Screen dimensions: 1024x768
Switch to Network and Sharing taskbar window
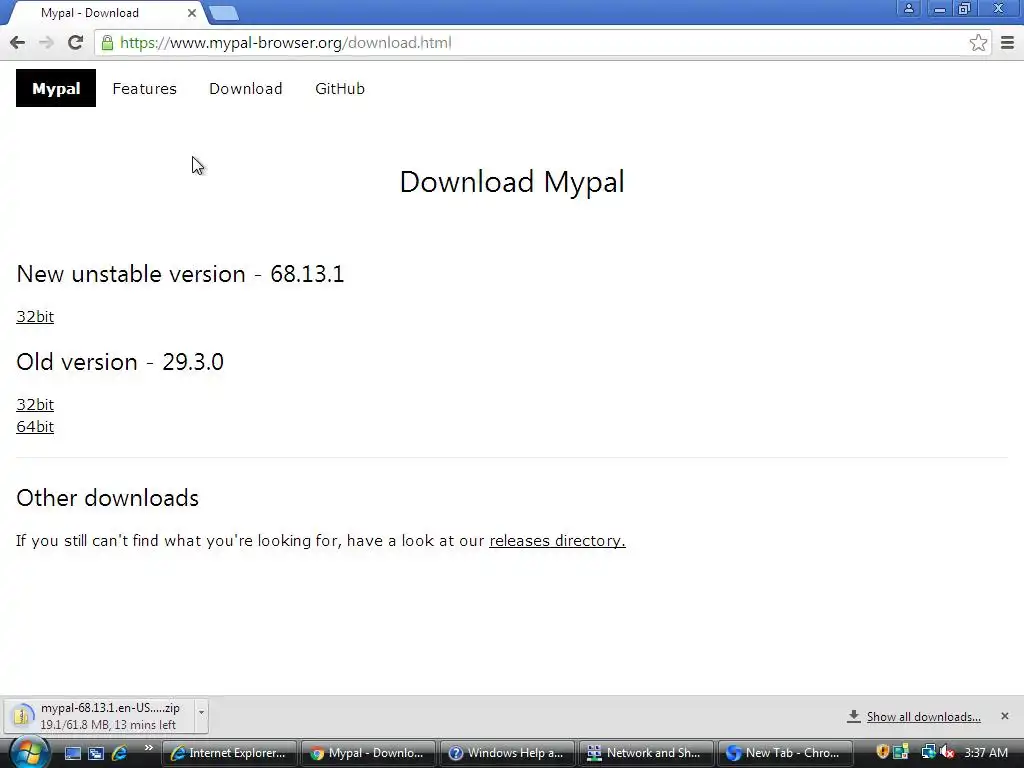[646, 754]
